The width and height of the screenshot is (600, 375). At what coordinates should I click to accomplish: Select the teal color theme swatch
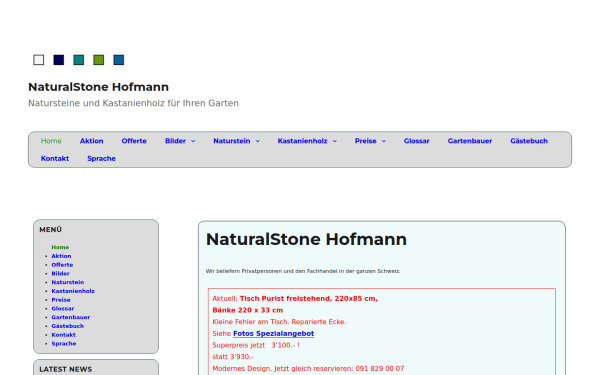pyautogui.click(x=78, y=60)
